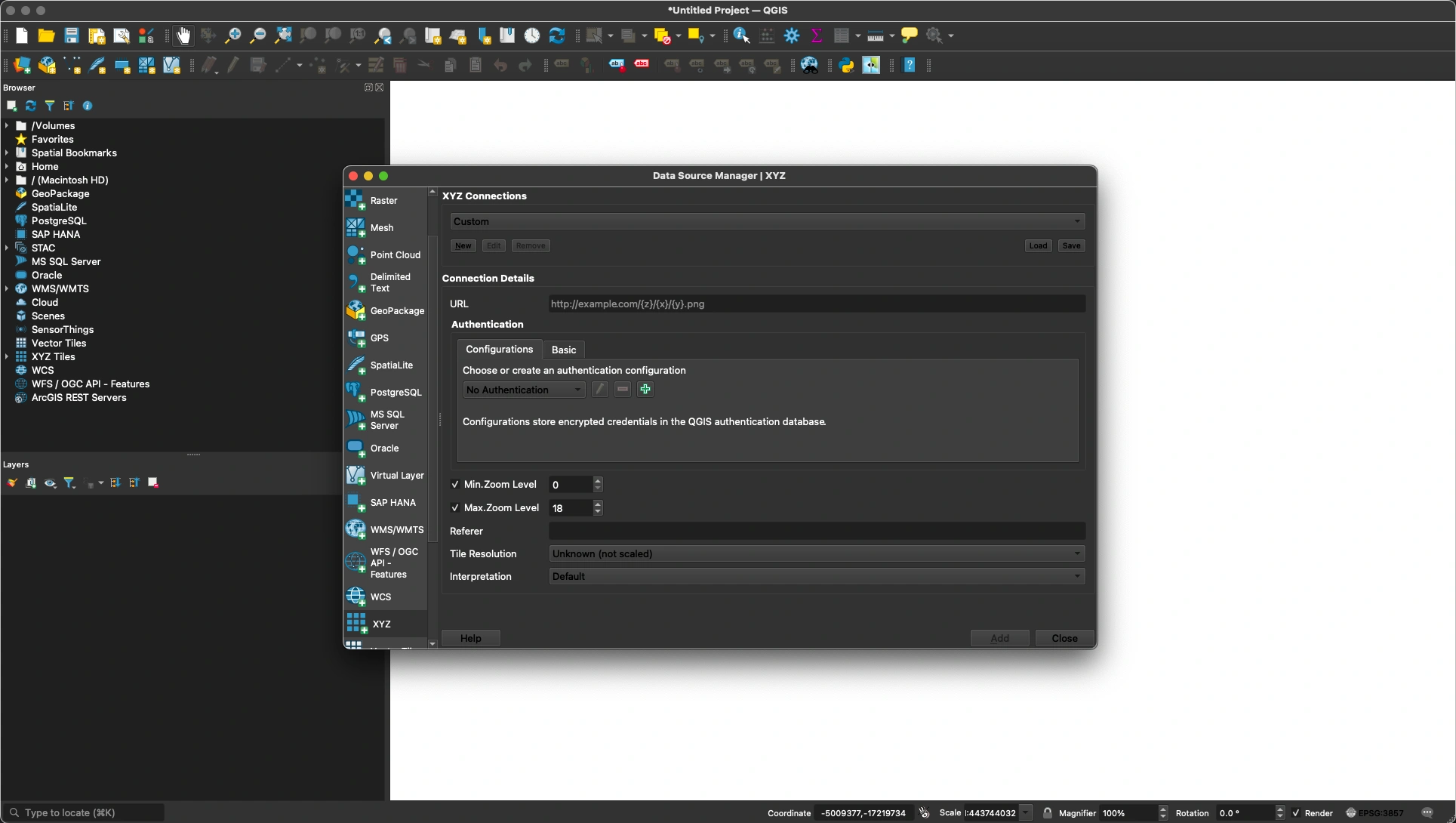Click Remove Layer icon in Layers panel
The height and width of the screenshot is (823, 1456).
153,482
